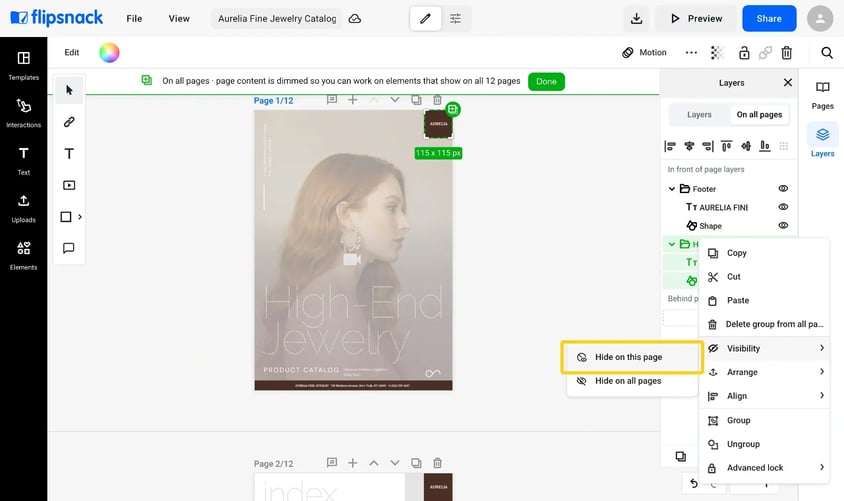844x501 pixels.
Task: Choose Paste from context menu
Action: click(x=764, y=300)
